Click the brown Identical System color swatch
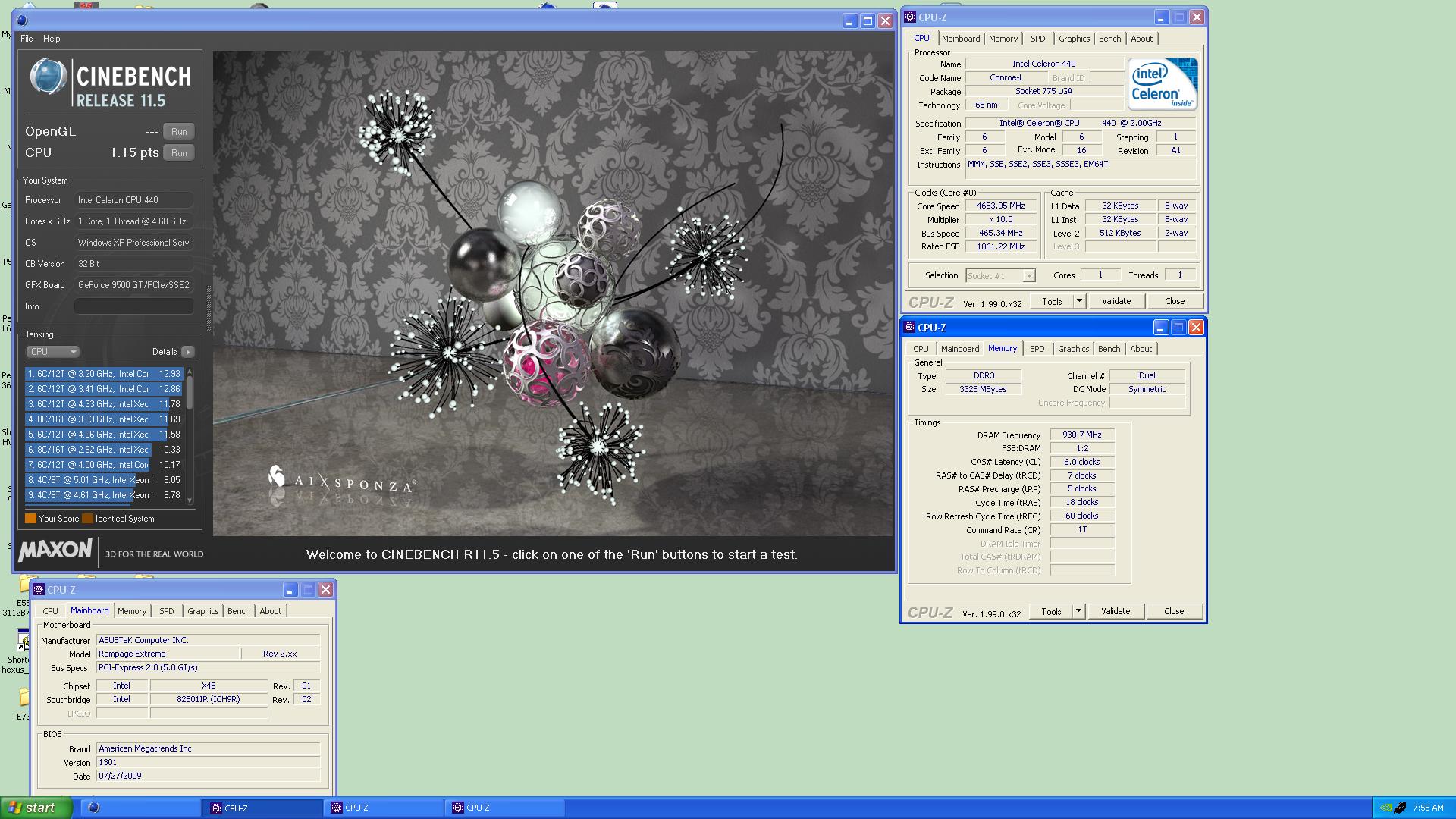This screenshot has width=1456, height=819. tap(87, 519)
